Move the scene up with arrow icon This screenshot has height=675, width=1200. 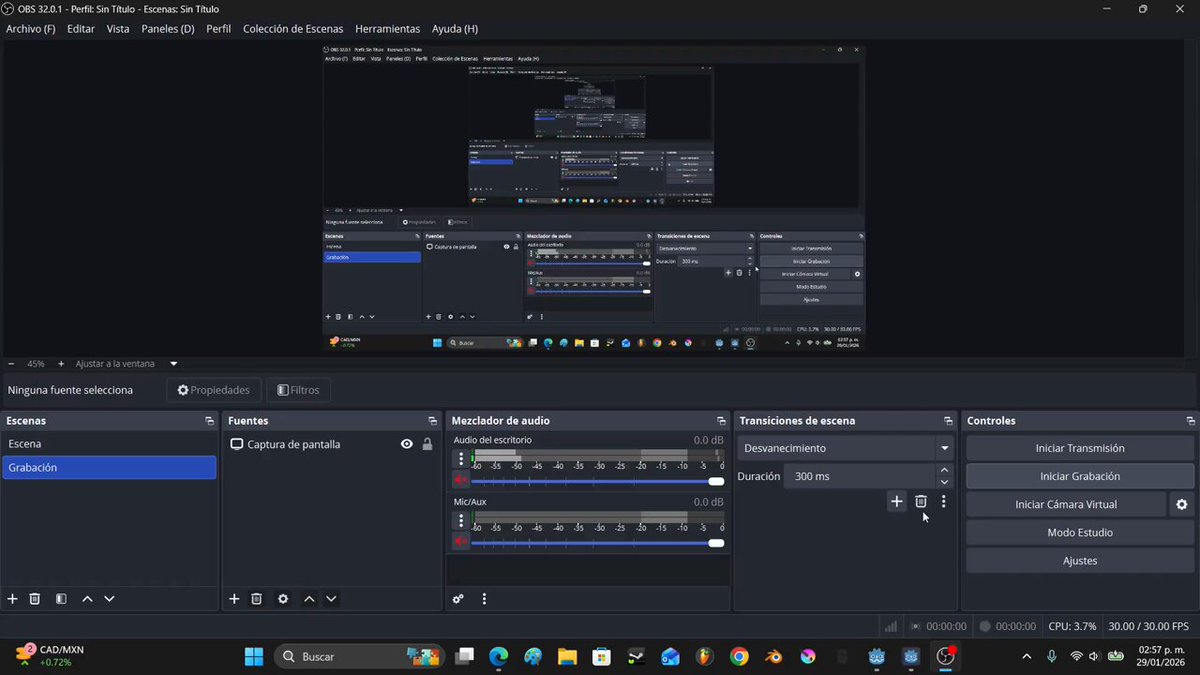pyautogui.click(x=87, y=599)
